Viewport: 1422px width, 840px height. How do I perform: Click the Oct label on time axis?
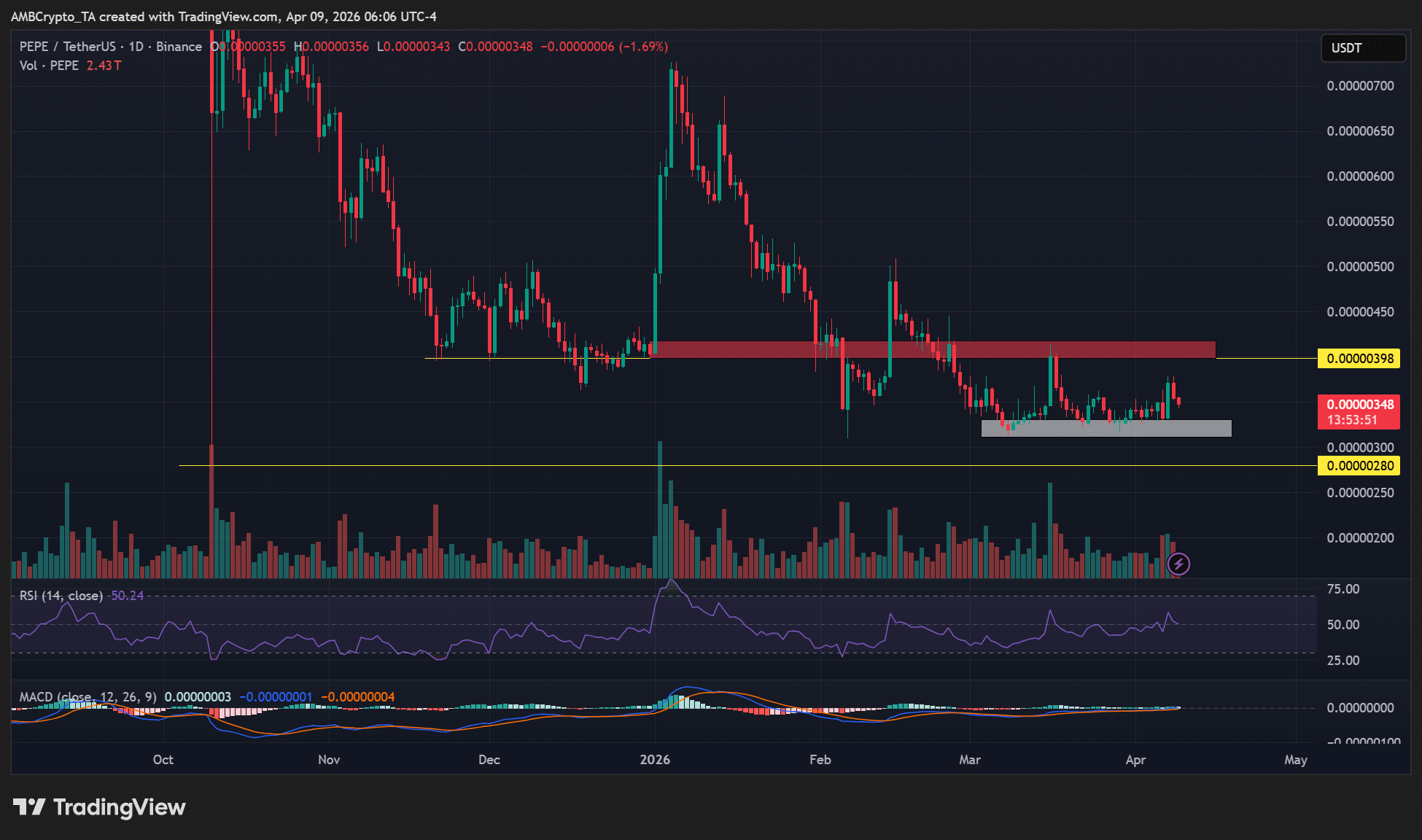click(x=163, y=760)
